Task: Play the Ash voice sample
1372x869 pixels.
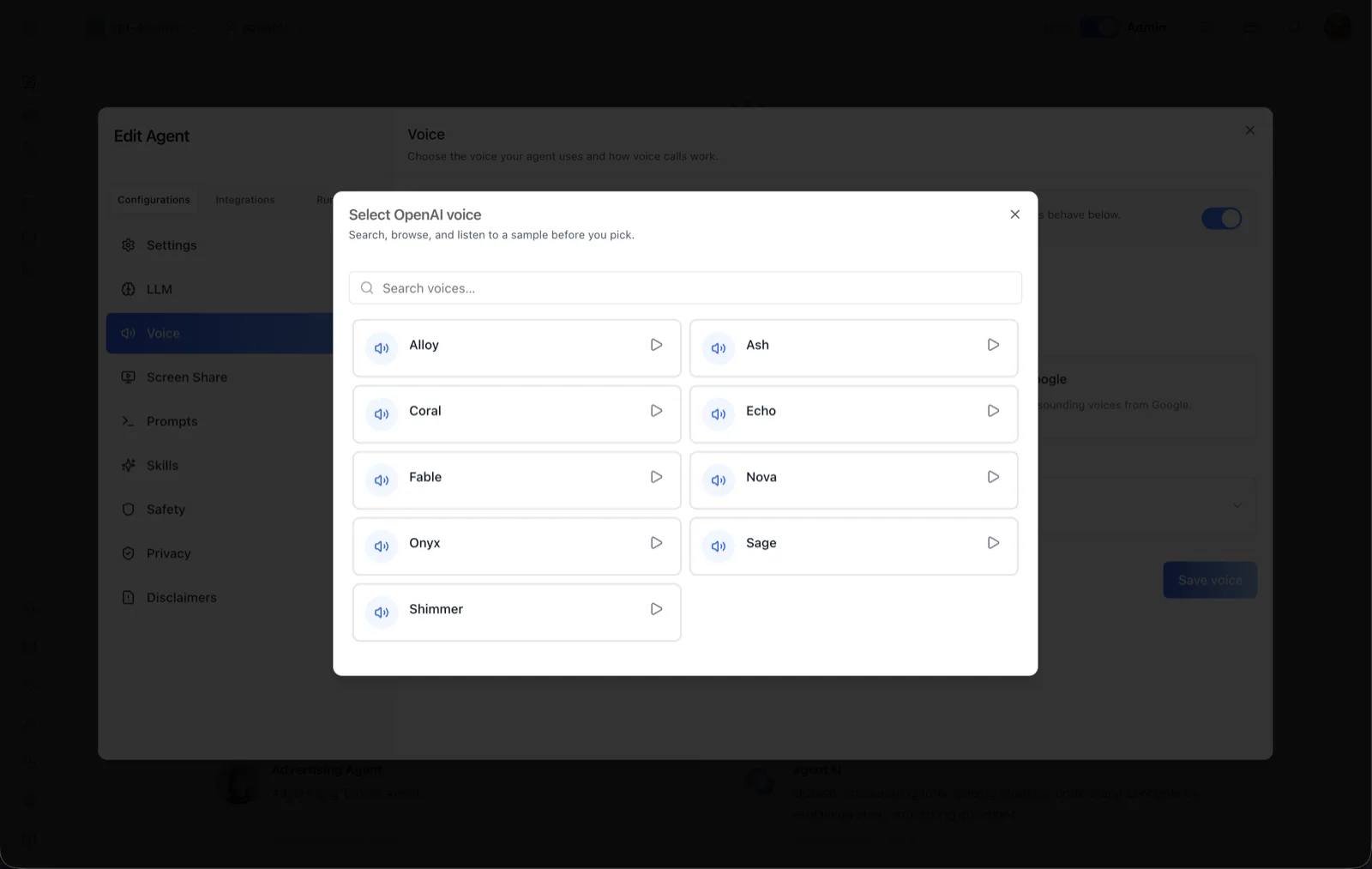Action: click(993, 345)
